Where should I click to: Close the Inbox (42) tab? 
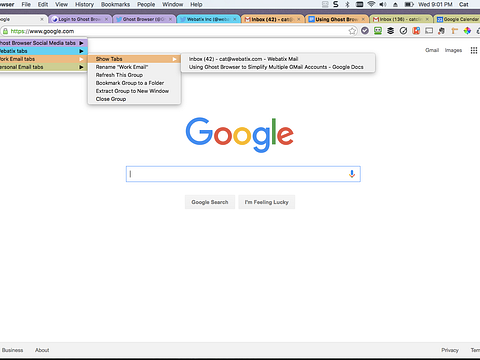tap(299, 19)
